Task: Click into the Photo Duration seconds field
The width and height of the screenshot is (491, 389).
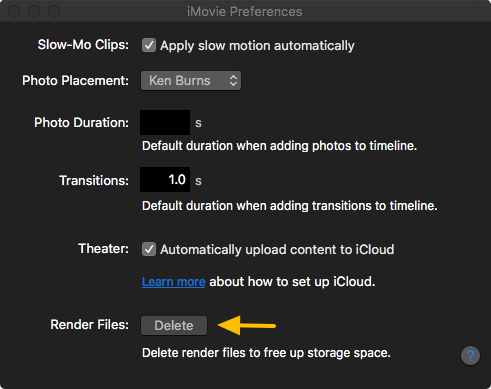Action: pyautogui.click(x=165, y=122)
